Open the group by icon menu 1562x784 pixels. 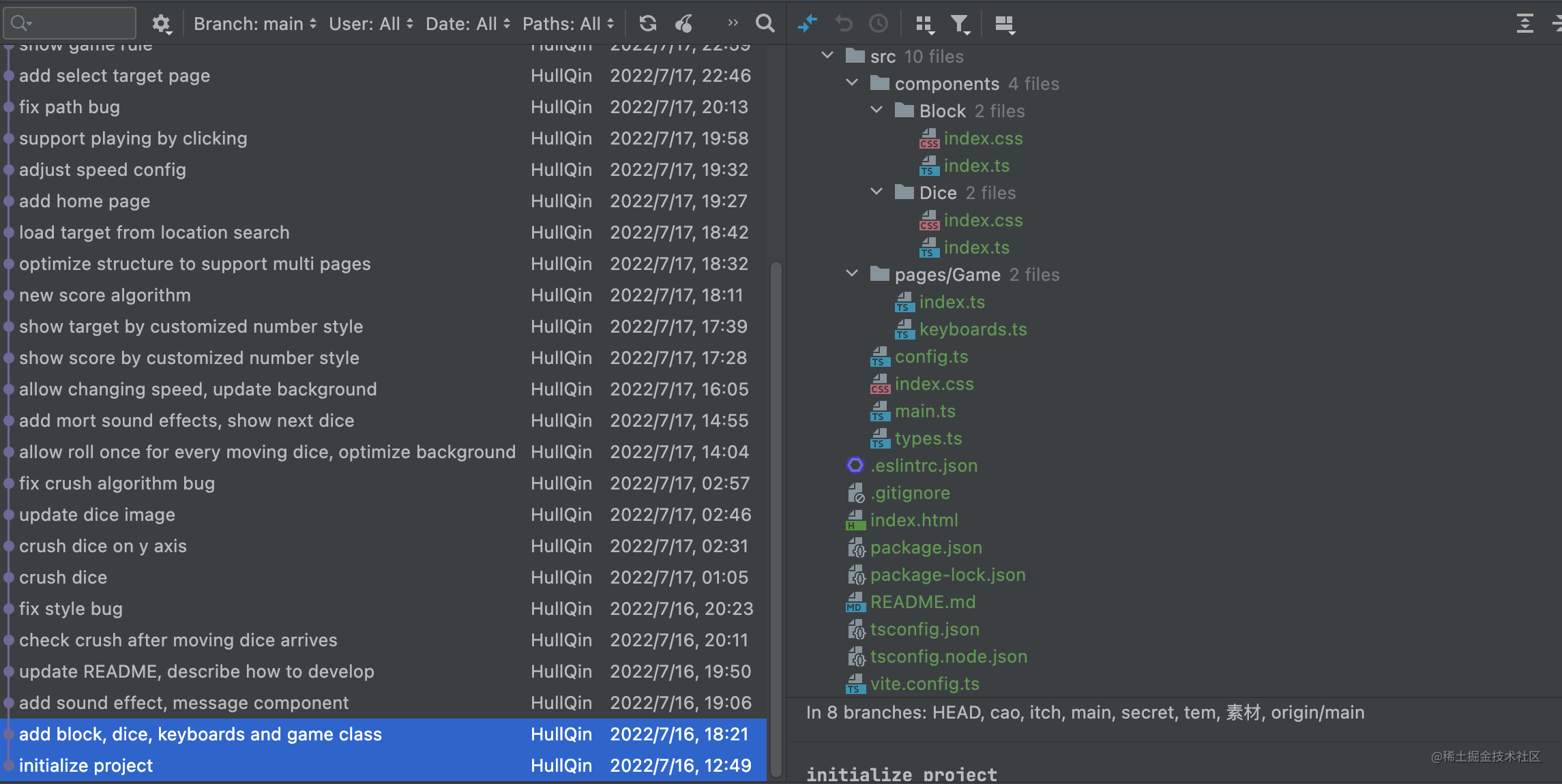924,25
